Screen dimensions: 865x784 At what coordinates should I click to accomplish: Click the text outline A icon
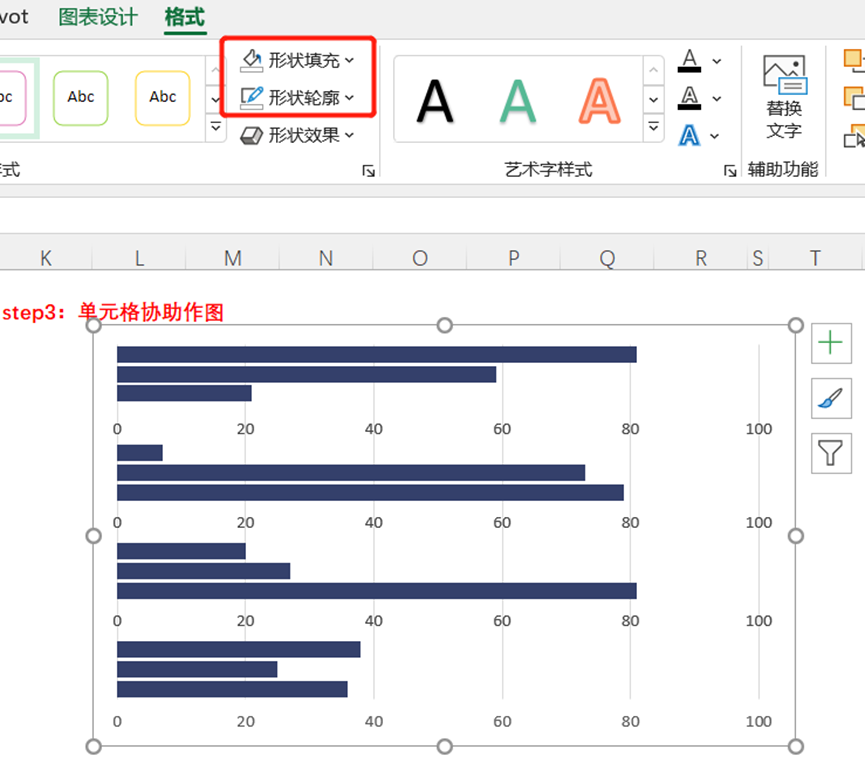point(690,98)
